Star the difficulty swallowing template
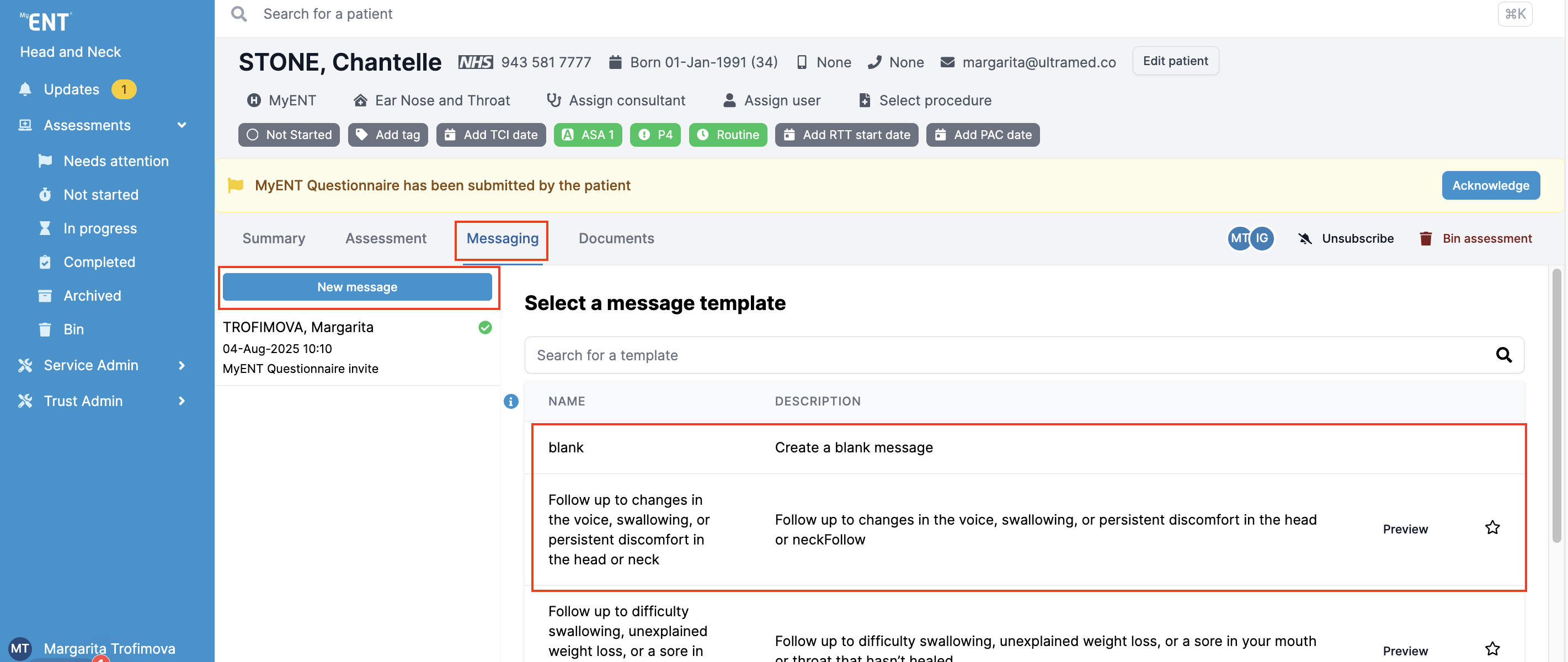 coord(1492,649)
